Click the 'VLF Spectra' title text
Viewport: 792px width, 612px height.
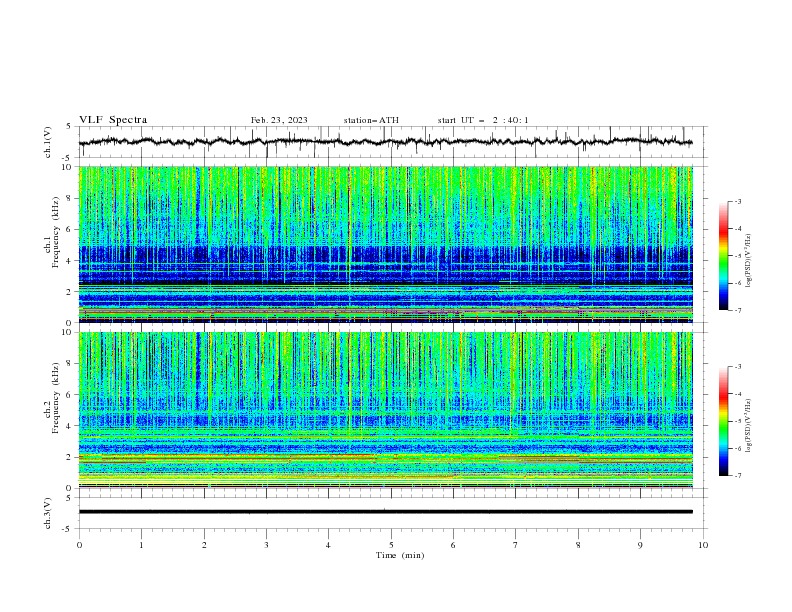coord(113,120)
